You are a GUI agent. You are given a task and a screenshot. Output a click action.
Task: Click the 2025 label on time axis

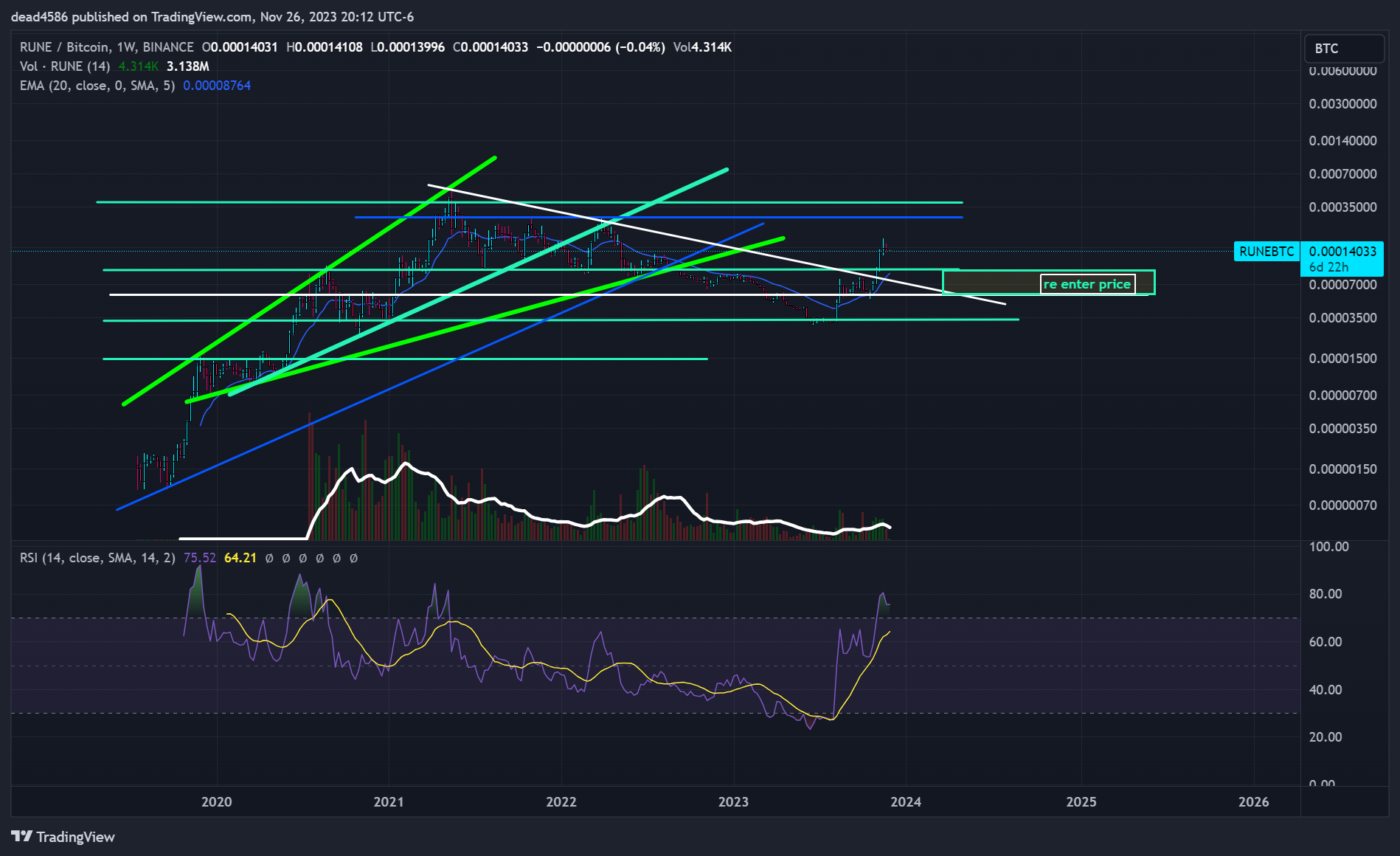point(1081,802)
